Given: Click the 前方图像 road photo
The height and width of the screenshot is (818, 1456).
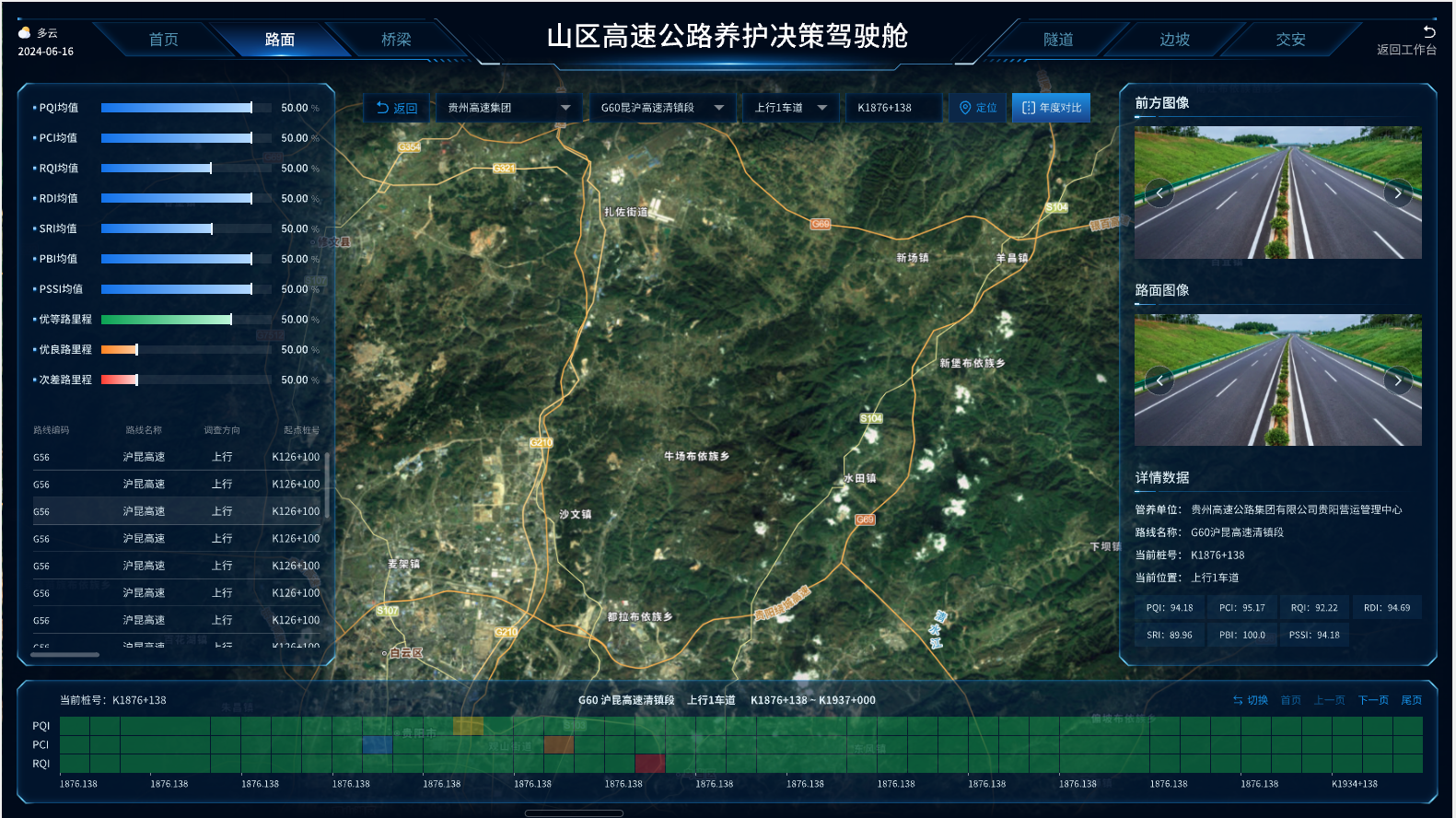Looking at the screenshot, I should pyautogui.click(x=1278, y=193).
